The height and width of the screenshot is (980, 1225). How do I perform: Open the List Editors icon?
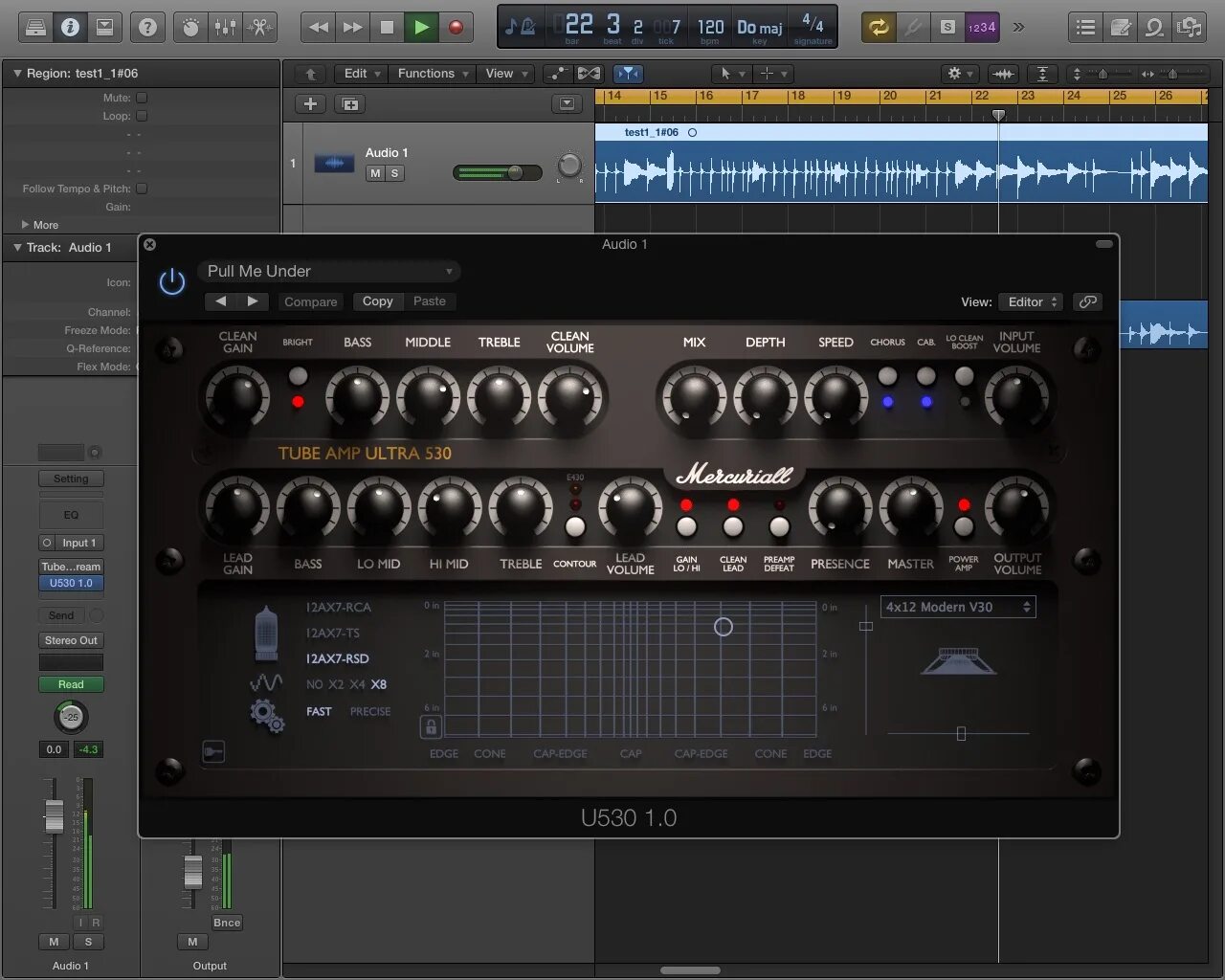click(1085, 27)
